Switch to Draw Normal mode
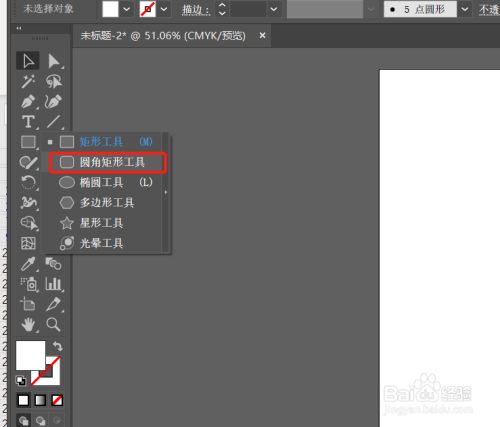500x427 pixels. pos(23,420)
